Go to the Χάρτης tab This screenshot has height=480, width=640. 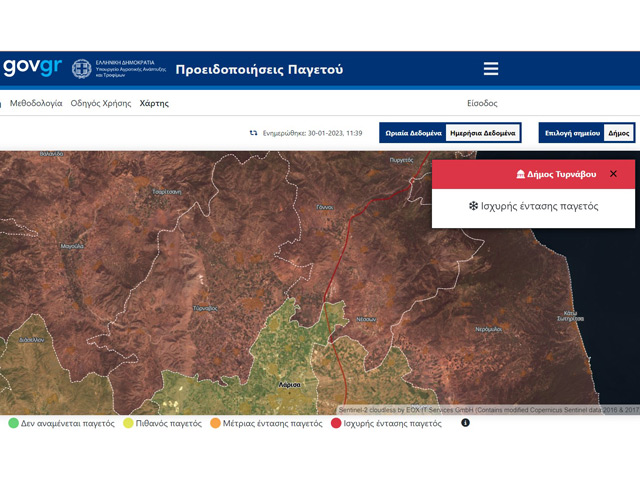(154, 103)
